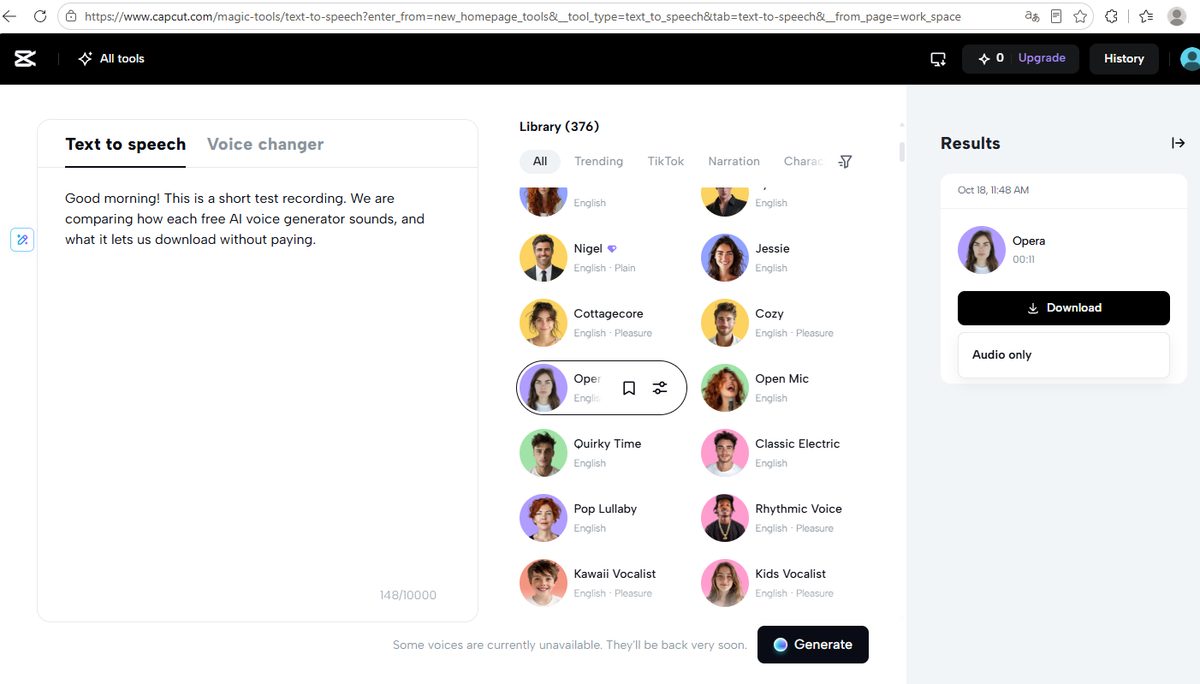Screen dimensions: 1200x684
Task: Bookmark the selected Opera voice
Action: (x=629, y=388)
